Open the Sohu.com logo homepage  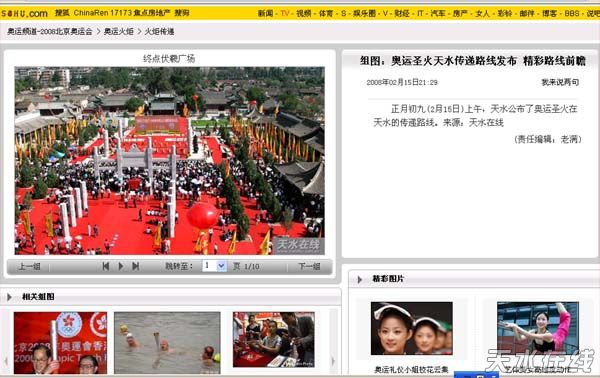coord(24,13)
